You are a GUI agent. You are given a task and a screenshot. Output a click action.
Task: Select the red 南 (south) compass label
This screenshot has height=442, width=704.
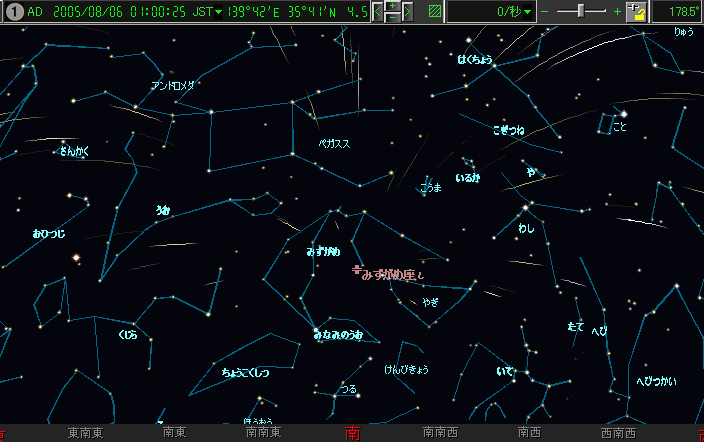pyautogui.click(x=352, y=433)
